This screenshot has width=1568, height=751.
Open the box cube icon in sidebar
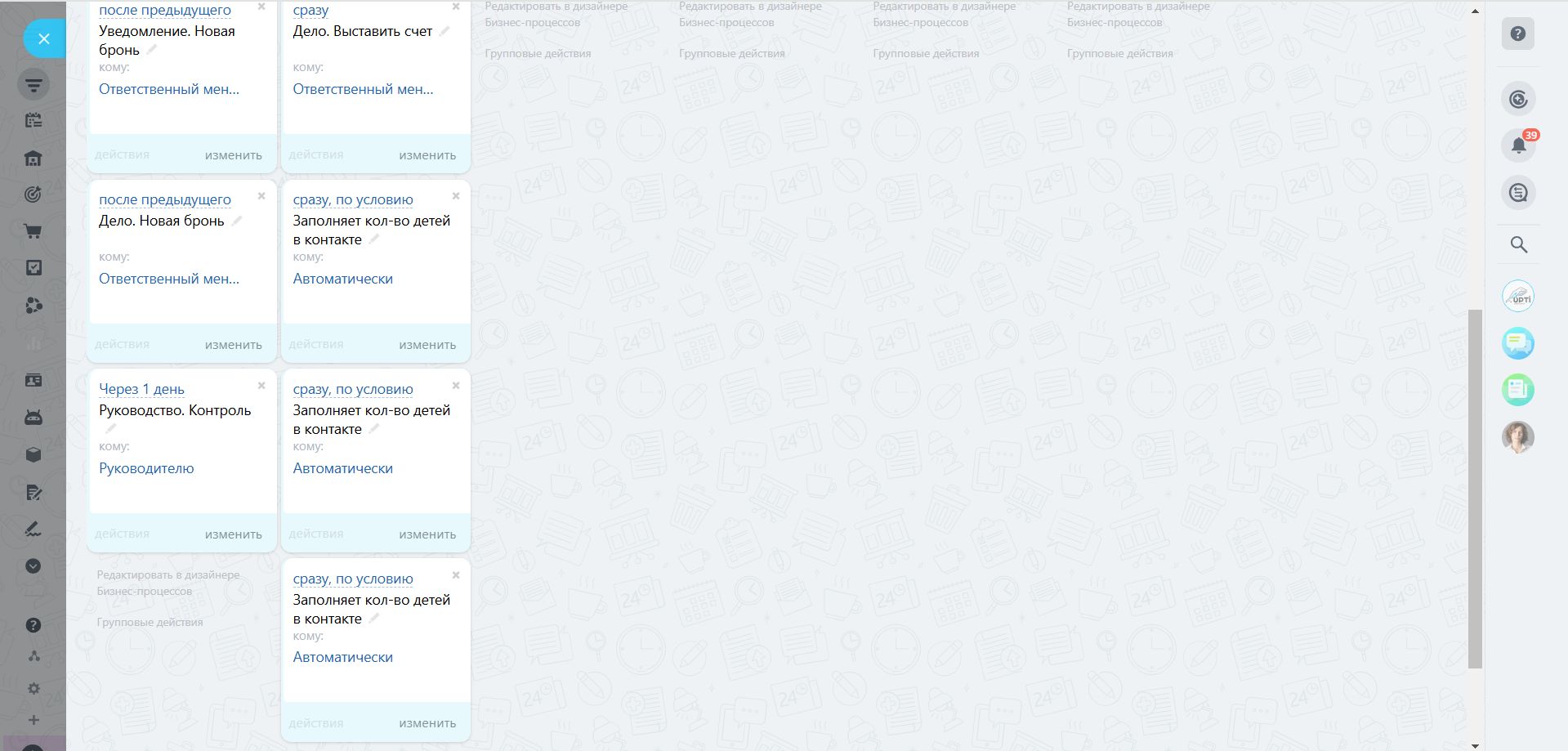pos(34,454)
